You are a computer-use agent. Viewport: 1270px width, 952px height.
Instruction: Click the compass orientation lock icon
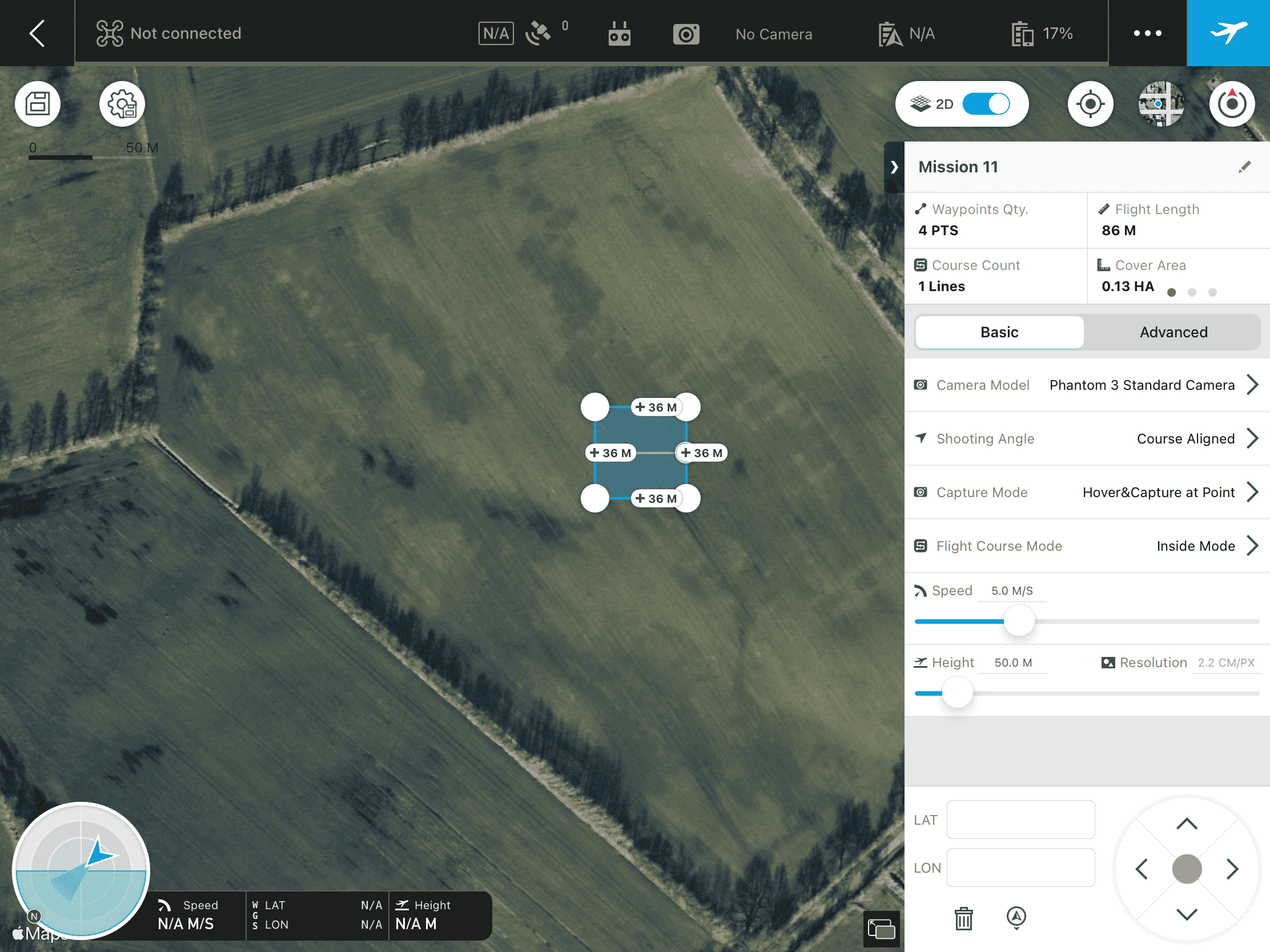tap(1232, 104)
